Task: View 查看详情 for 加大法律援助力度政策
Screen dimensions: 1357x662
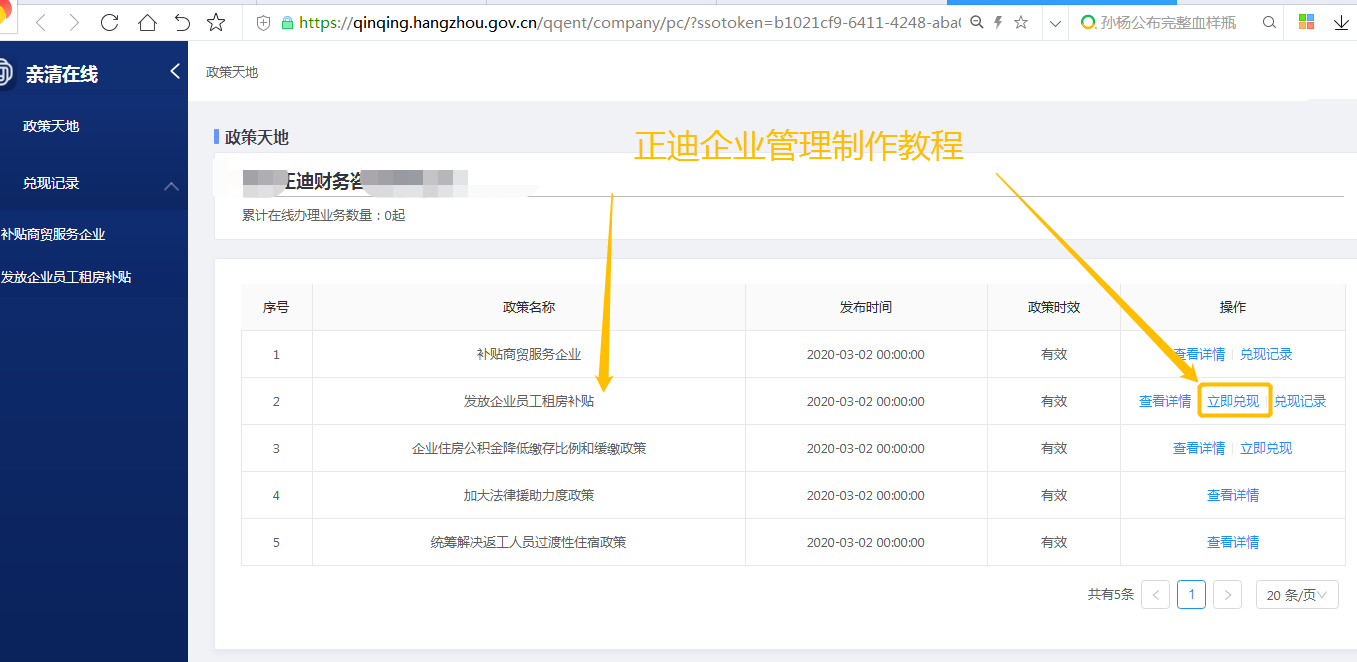Action: click(x=1232, y=495)
